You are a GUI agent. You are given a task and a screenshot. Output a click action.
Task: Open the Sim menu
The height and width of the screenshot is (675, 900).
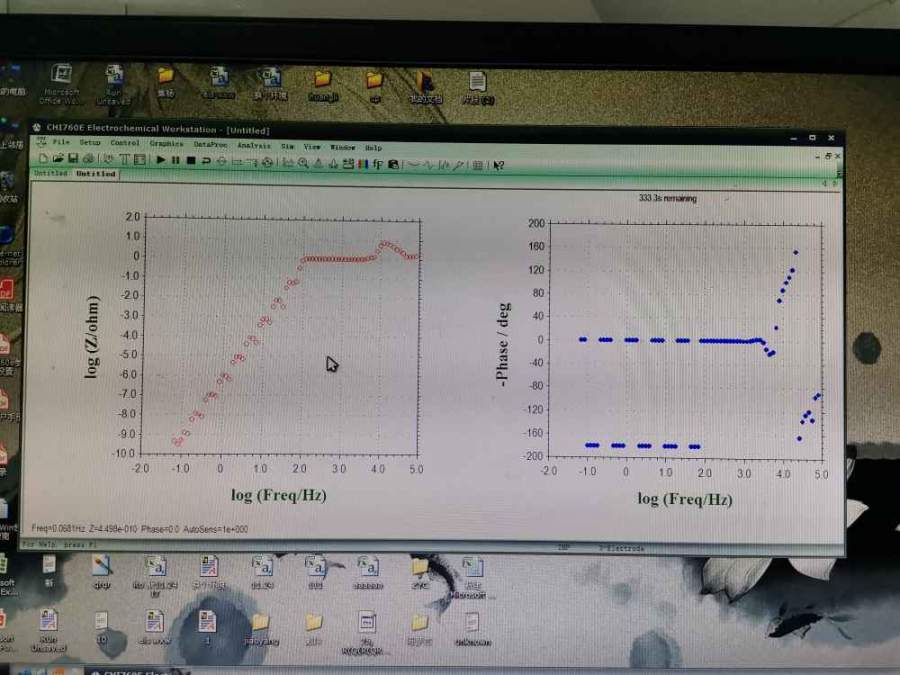[288, 147]
